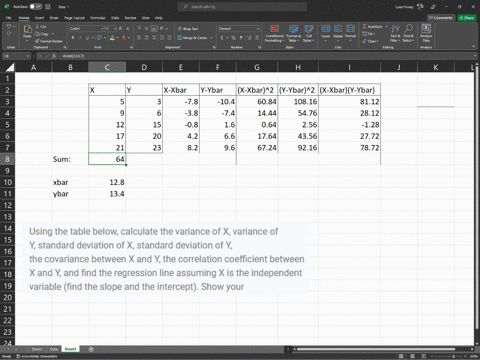Apply red Font Color swatch
The height and width of the screenshot is (360, 480).
coord(124,38)
